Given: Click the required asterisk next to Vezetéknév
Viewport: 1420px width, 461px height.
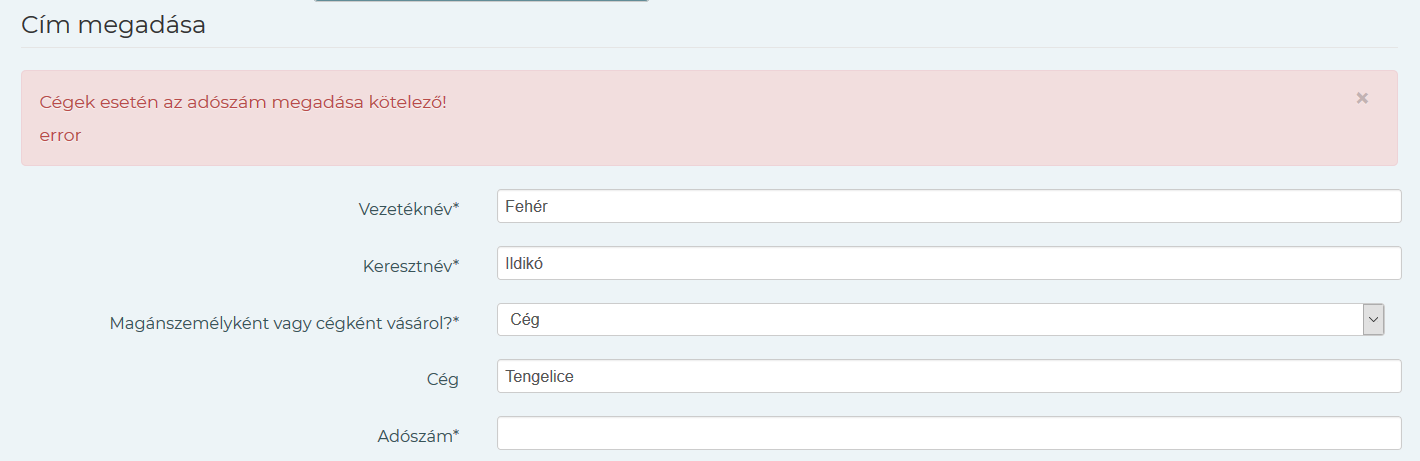Looking at the screenshot, I should point(456,206).
